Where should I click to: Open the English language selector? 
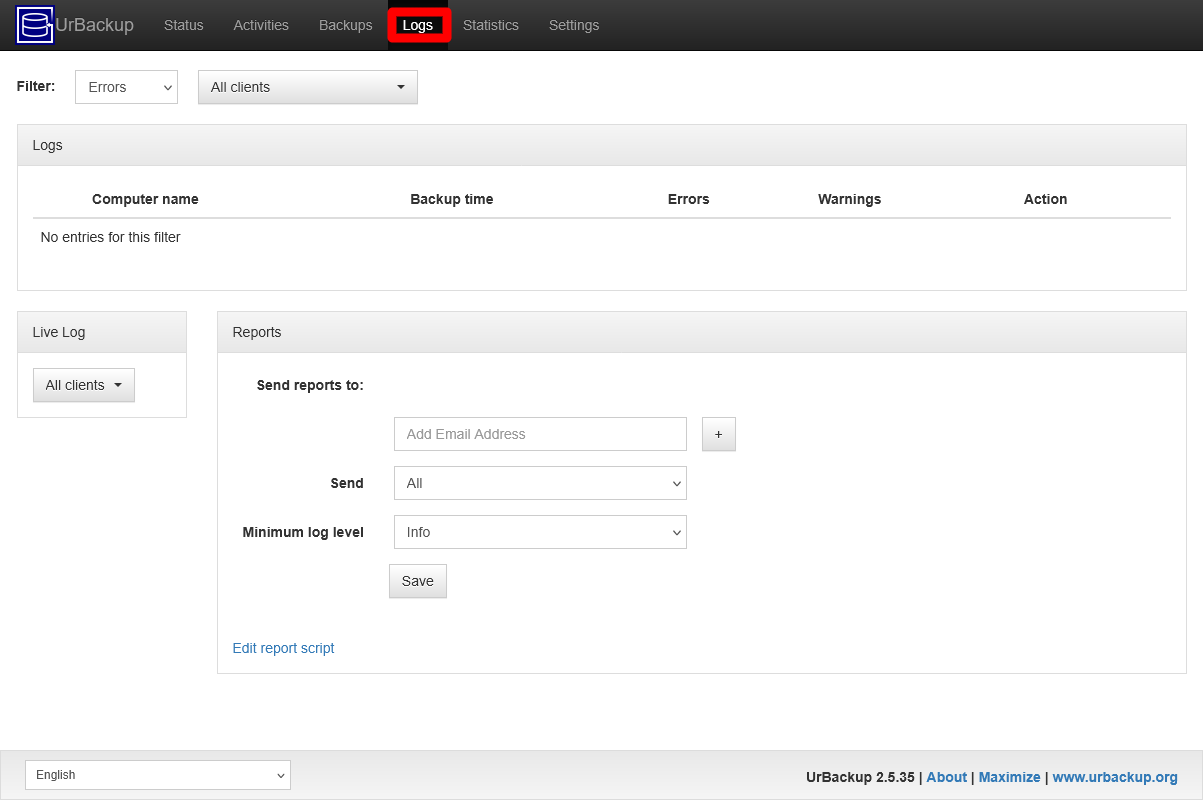click(157, 774)
